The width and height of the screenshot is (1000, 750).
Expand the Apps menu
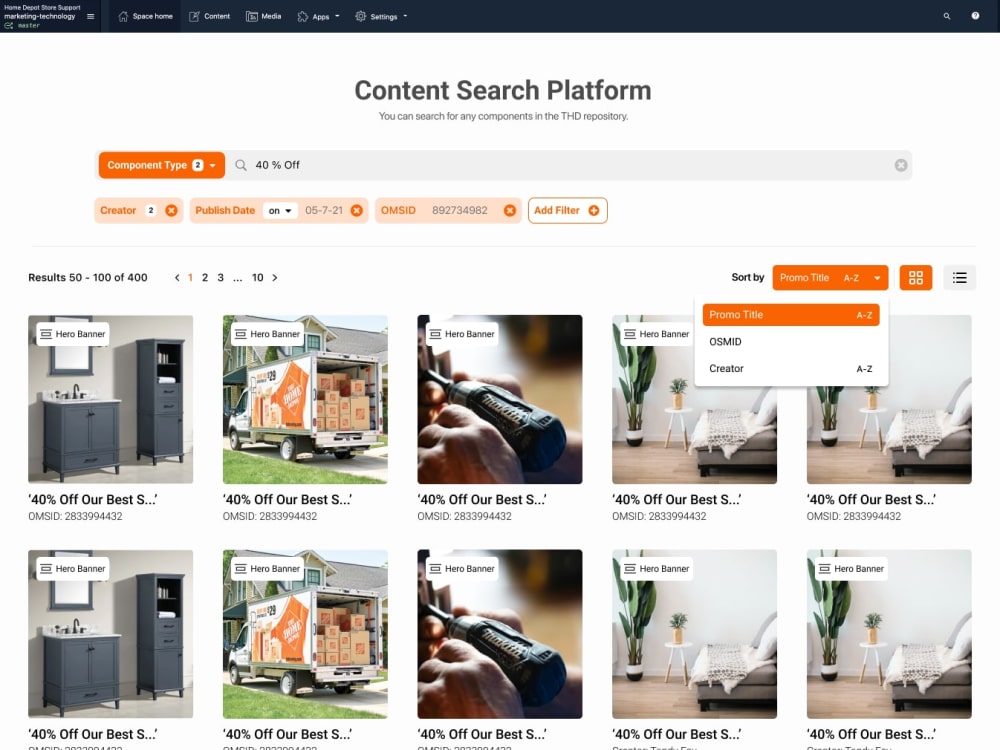tap(318, 17)
